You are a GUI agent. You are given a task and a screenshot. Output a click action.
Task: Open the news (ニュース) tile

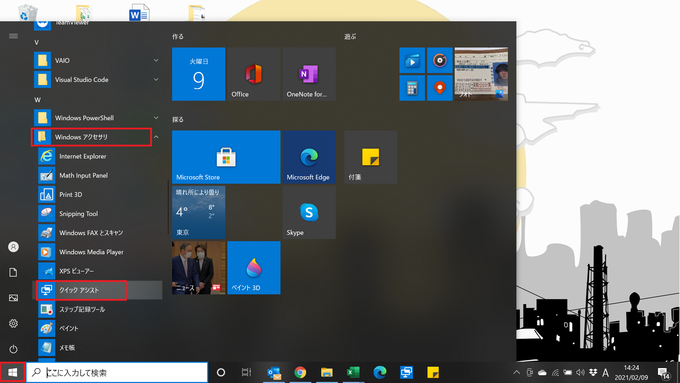[x=199, y=268]
